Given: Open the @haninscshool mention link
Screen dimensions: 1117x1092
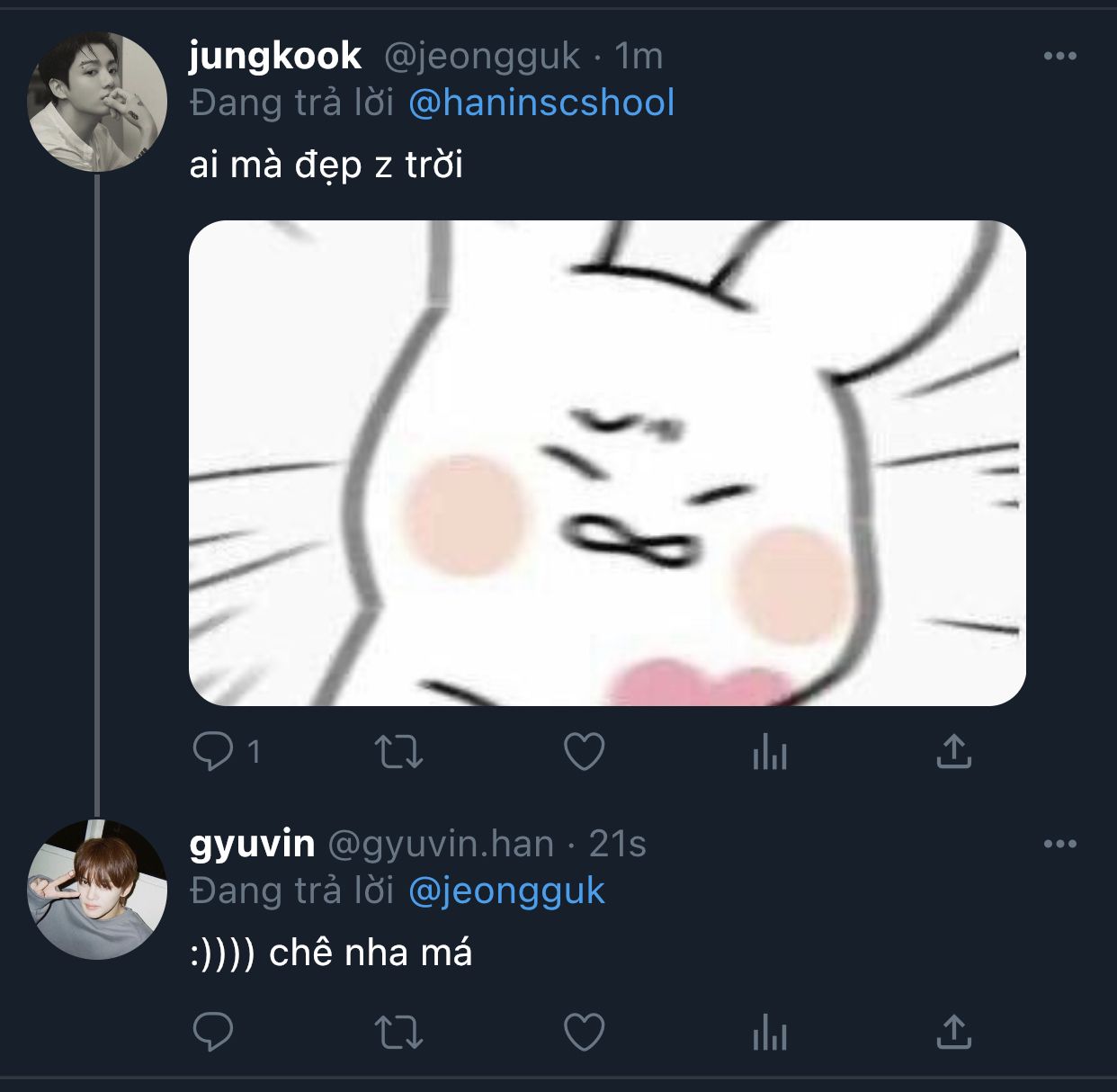Looking at the screenshot, I should (541, 103).
